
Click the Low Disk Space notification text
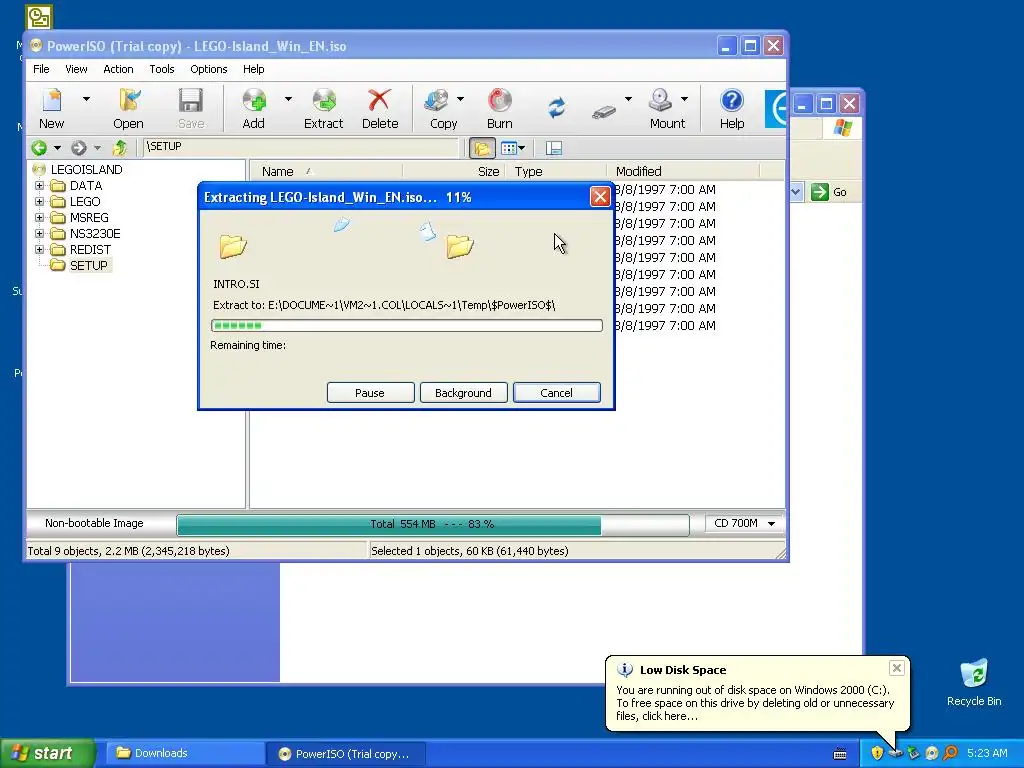click(755, 703)
